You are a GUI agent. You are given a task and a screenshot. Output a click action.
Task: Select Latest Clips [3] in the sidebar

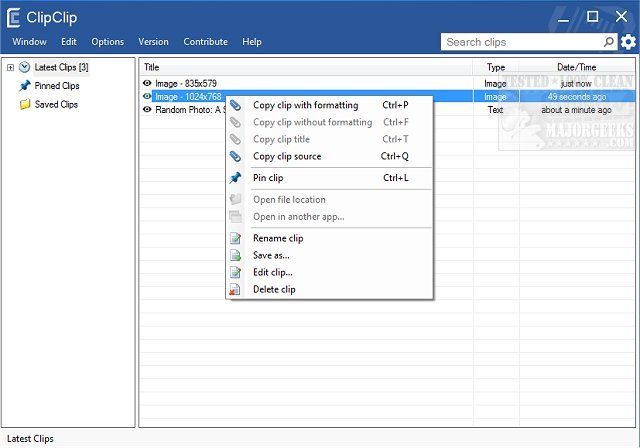(61, 67)
